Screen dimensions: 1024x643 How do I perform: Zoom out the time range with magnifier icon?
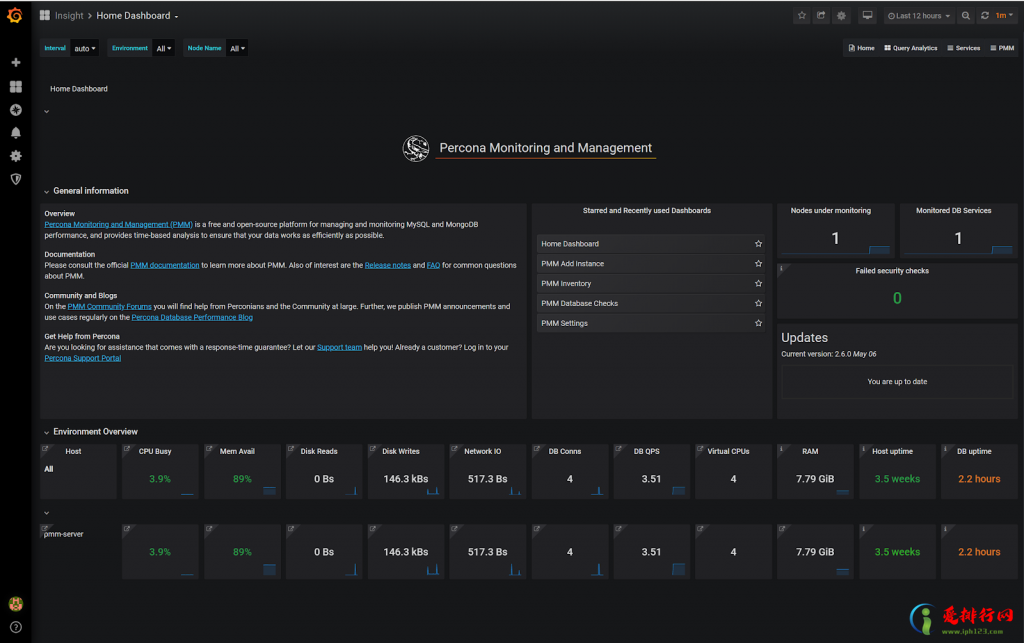[966, 16]
